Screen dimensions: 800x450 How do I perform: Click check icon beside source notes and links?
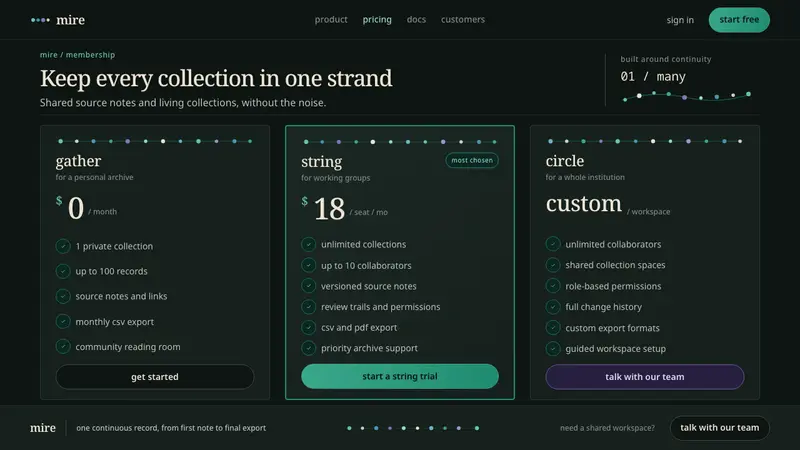coord(63,296)
